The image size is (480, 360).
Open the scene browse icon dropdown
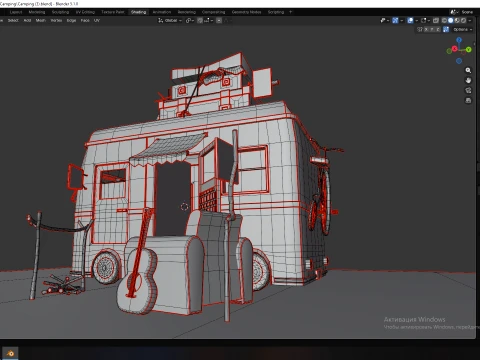pos(454,12)
